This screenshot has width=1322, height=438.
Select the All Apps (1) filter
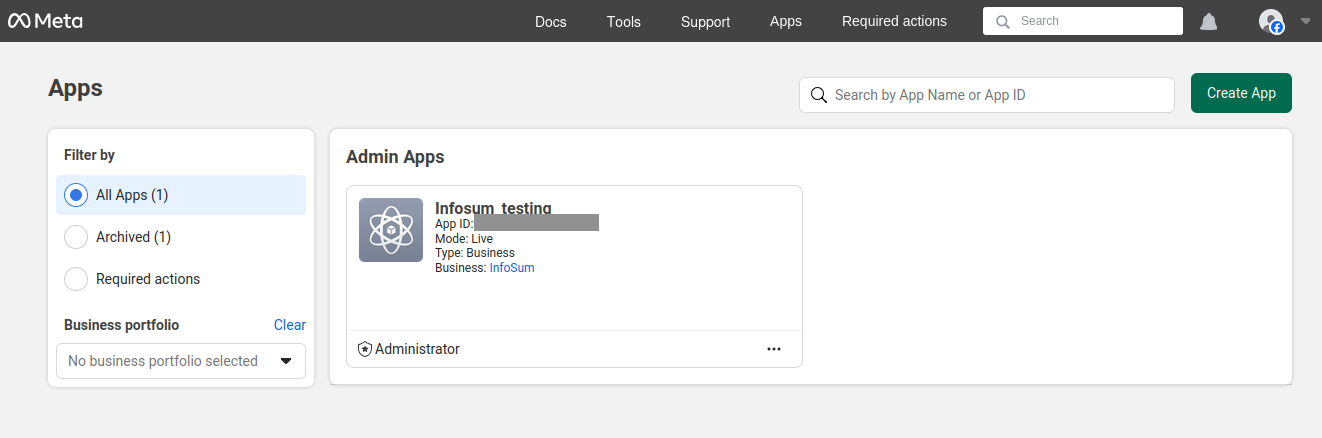point(181,195)
